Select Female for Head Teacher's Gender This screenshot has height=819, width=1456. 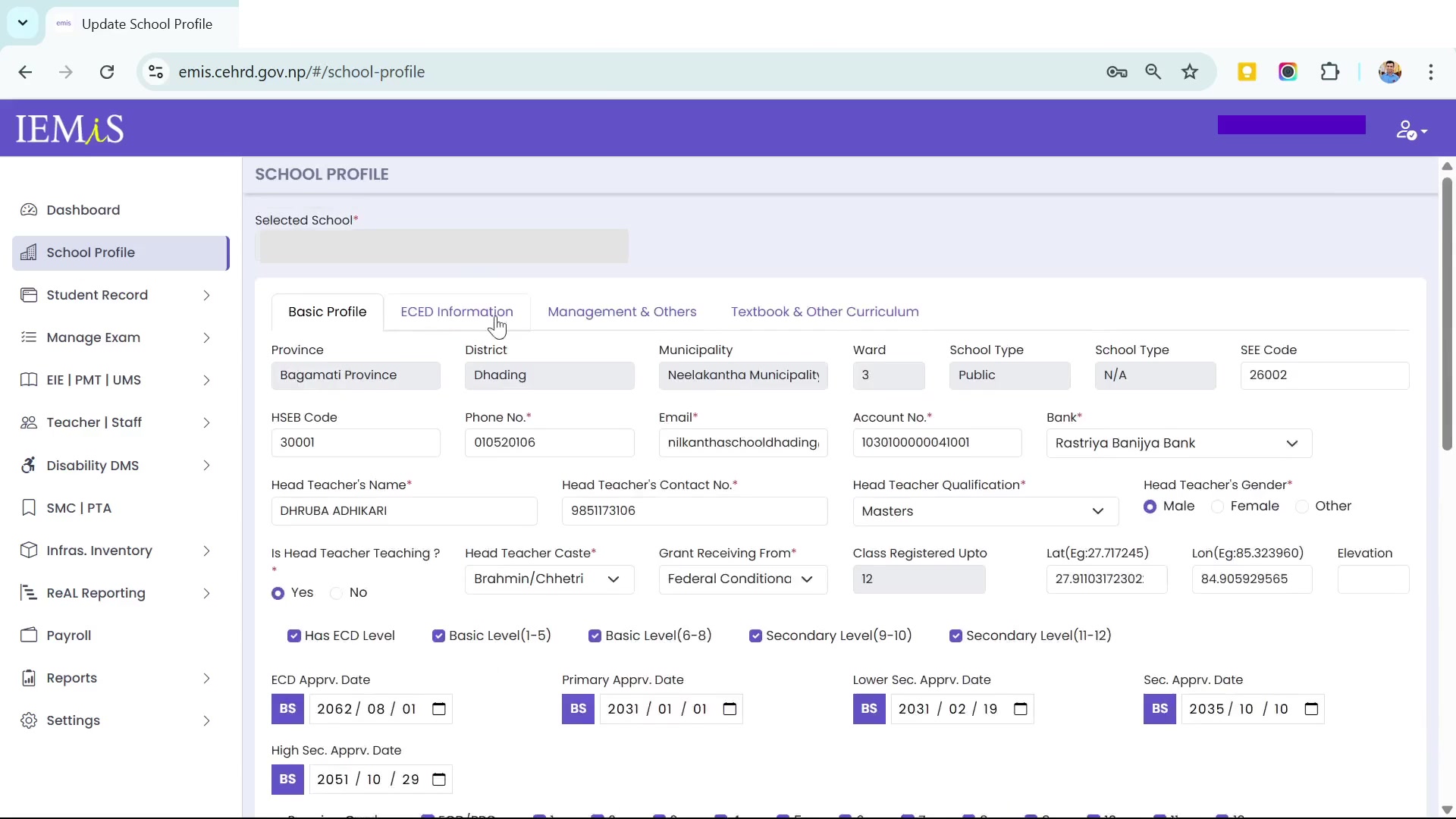click(x=1217, y=507)
